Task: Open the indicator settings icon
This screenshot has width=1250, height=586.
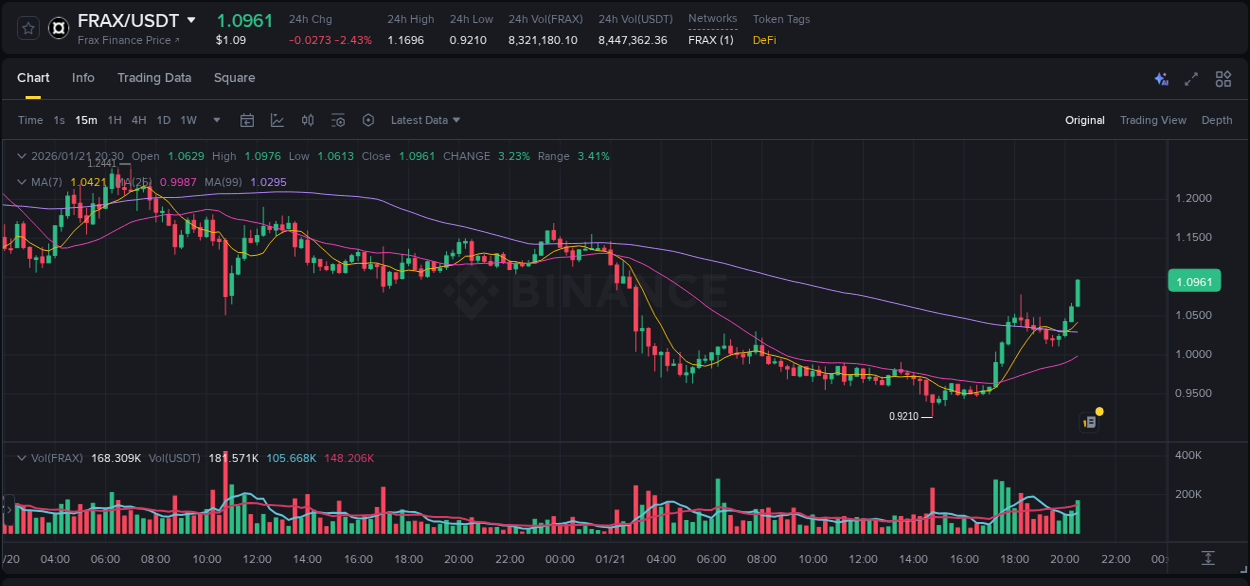Action: pos(338,119)
